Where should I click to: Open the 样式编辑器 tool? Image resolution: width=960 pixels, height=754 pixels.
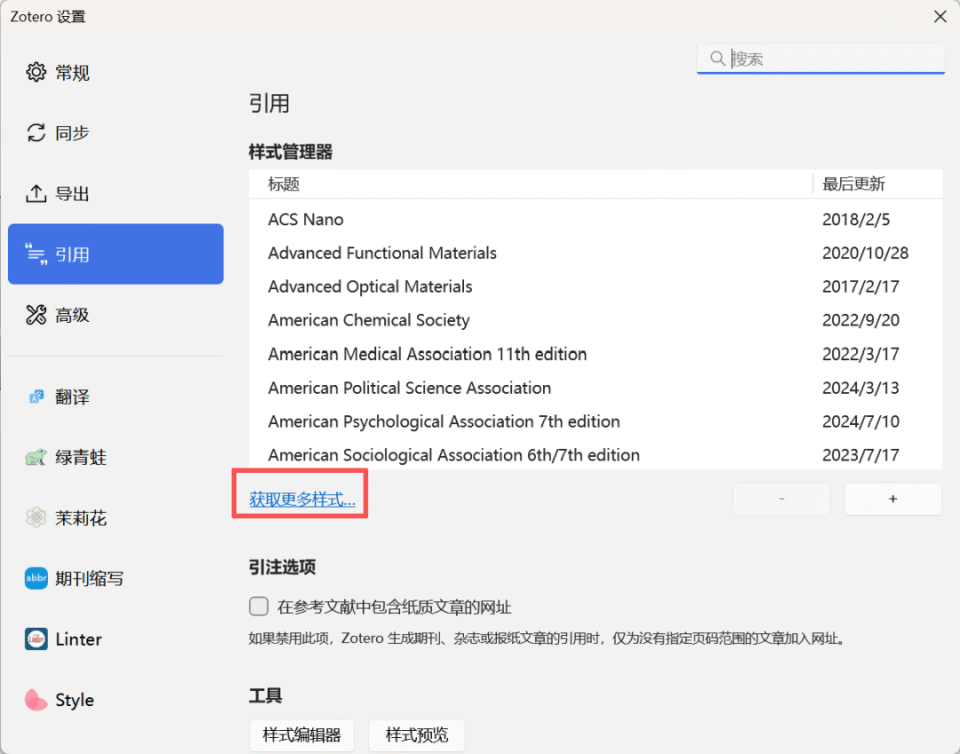click(302, 735)
